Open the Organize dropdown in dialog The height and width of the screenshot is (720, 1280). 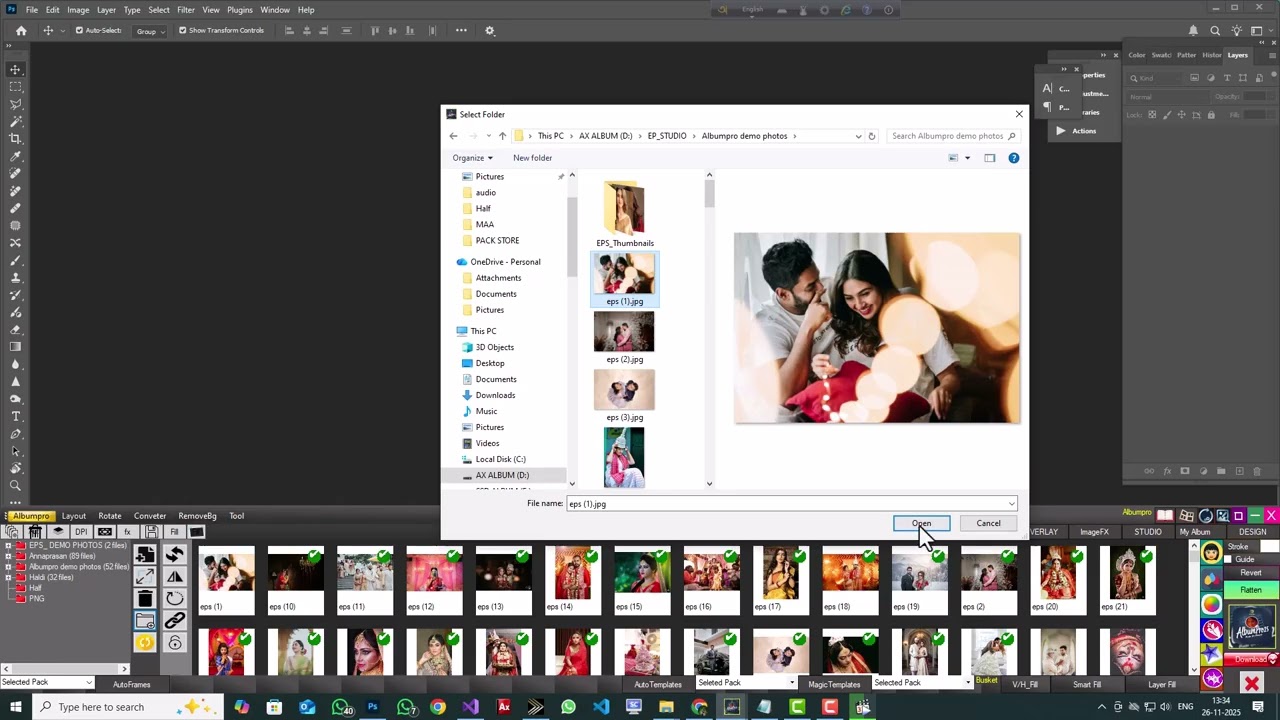472,158
